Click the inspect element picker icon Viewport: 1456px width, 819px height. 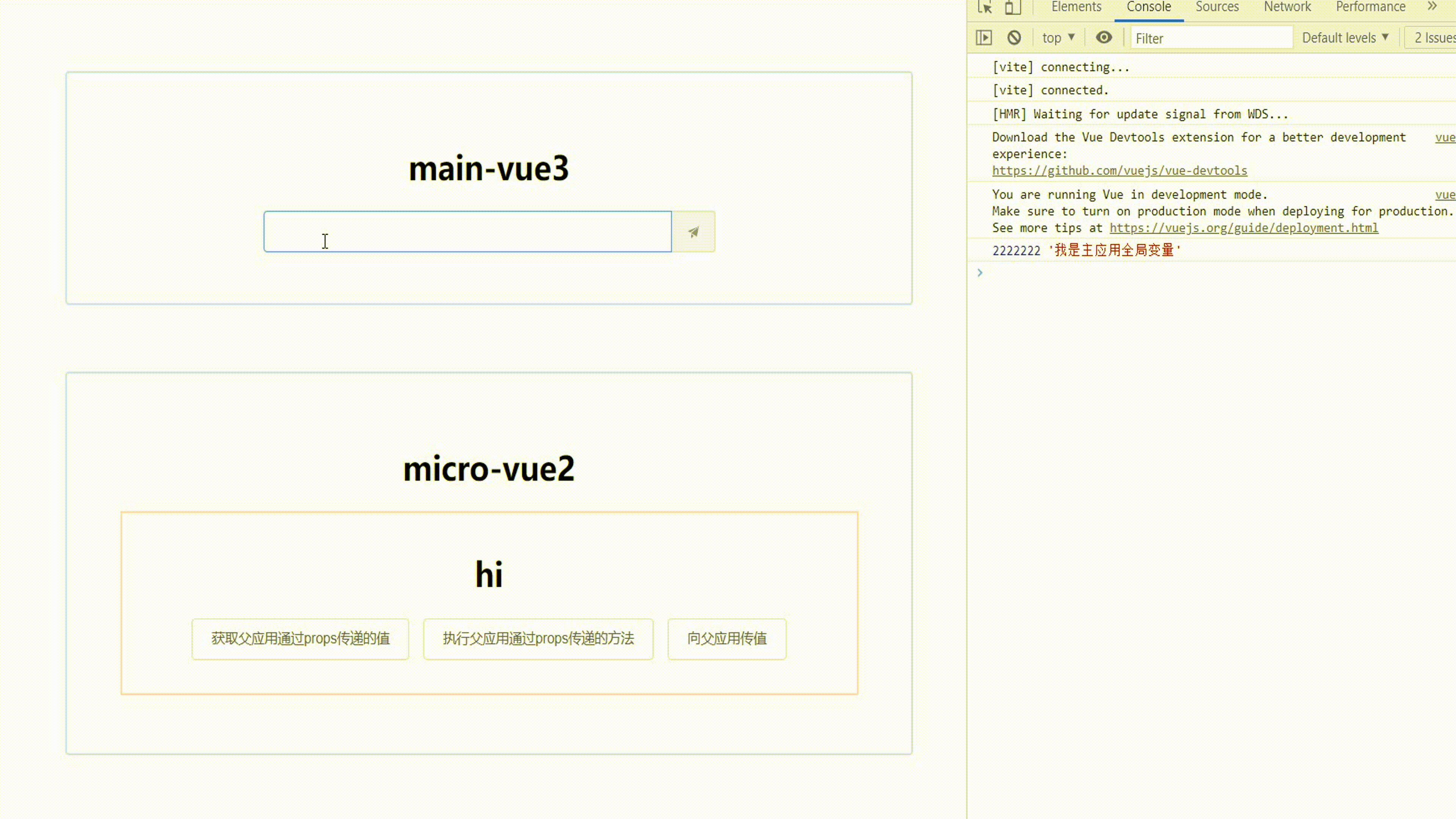click(985, 7)
